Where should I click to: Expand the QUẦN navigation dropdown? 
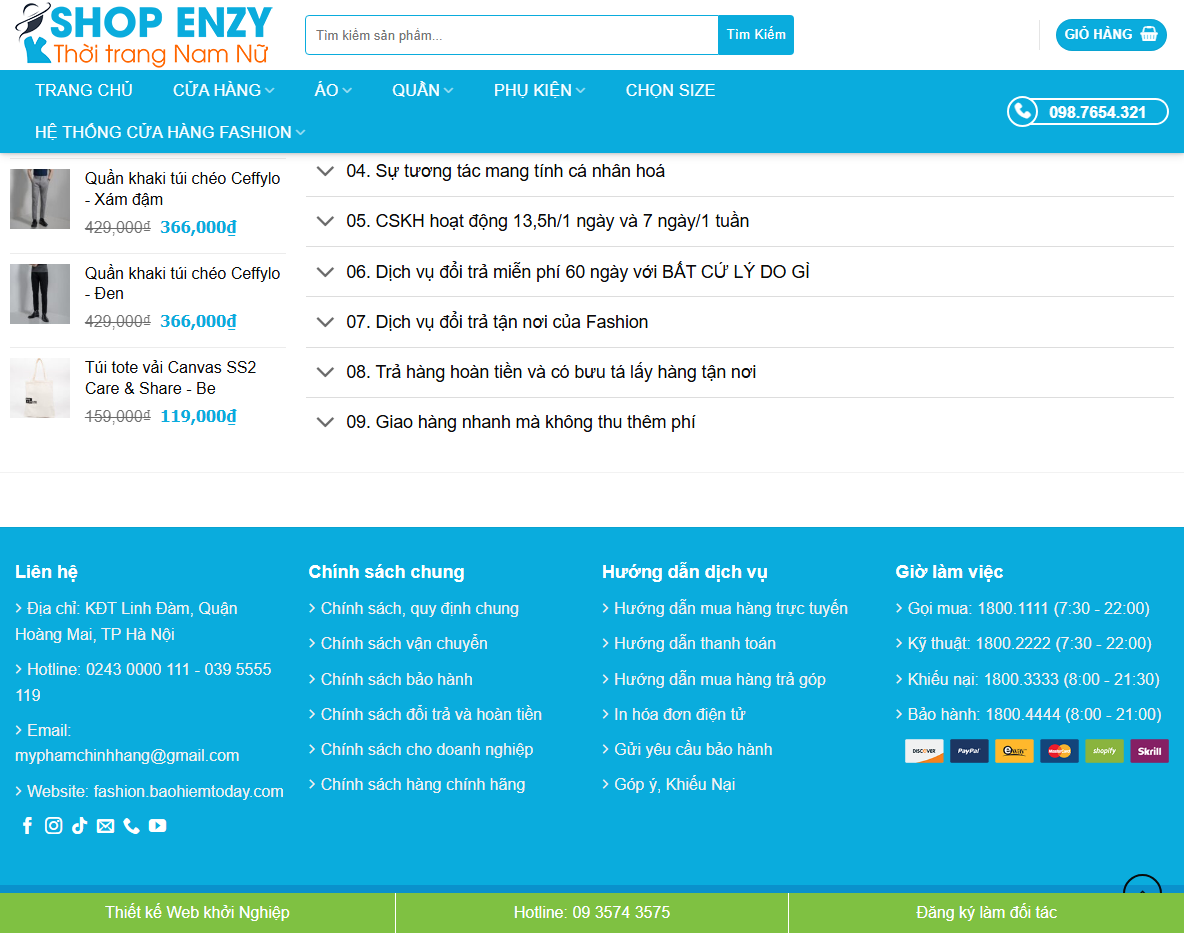coord(422,89)
